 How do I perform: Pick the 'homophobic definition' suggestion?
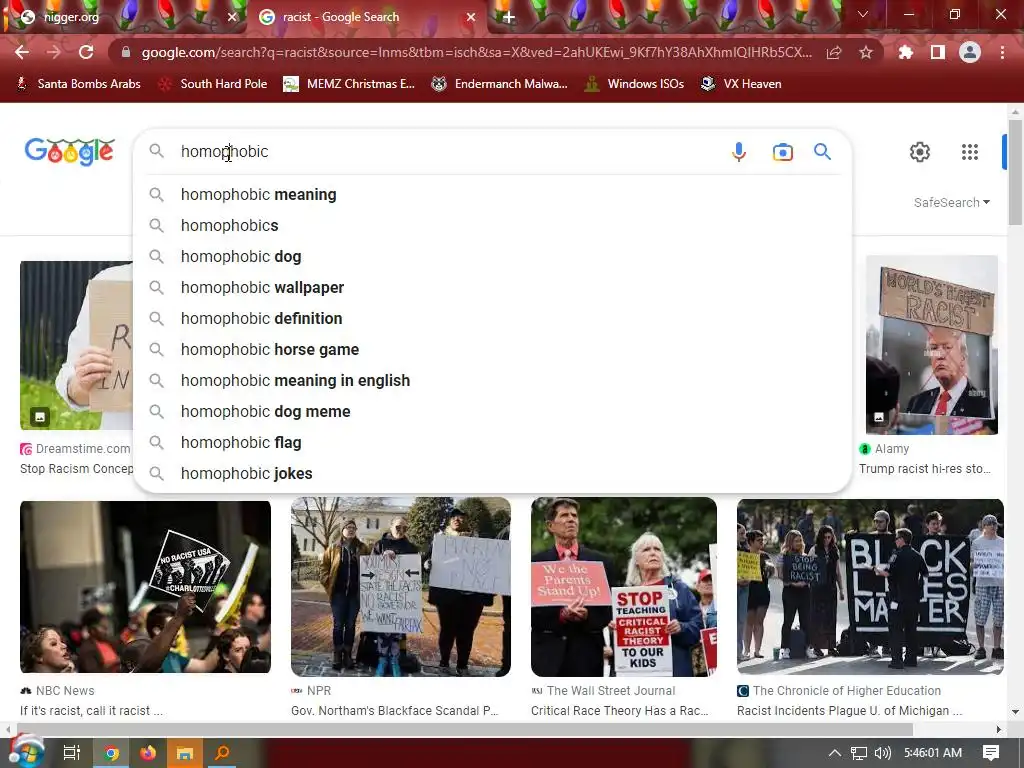coord(492,319)
